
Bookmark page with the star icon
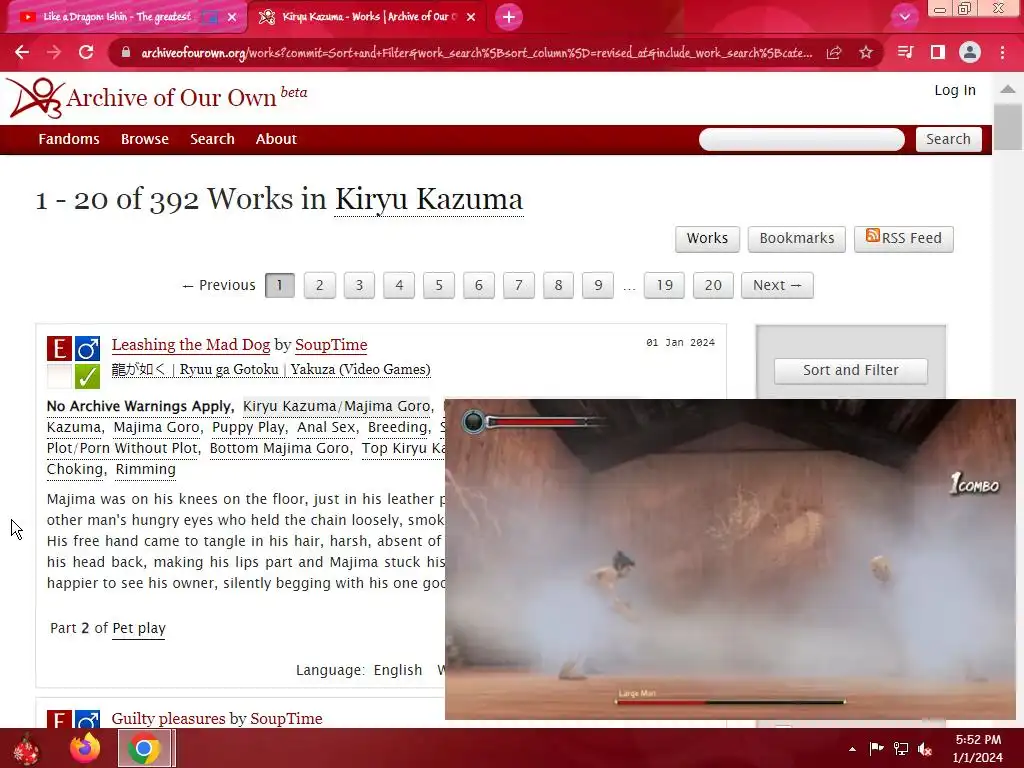click(866, 52)
